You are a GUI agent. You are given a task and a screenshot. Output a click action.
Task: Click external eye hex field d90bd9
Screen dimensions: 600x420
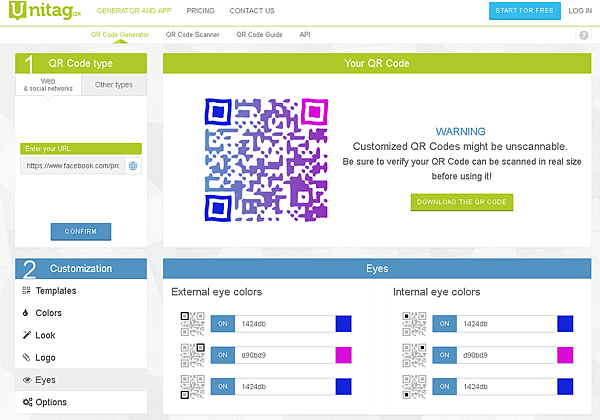point(285,355)
